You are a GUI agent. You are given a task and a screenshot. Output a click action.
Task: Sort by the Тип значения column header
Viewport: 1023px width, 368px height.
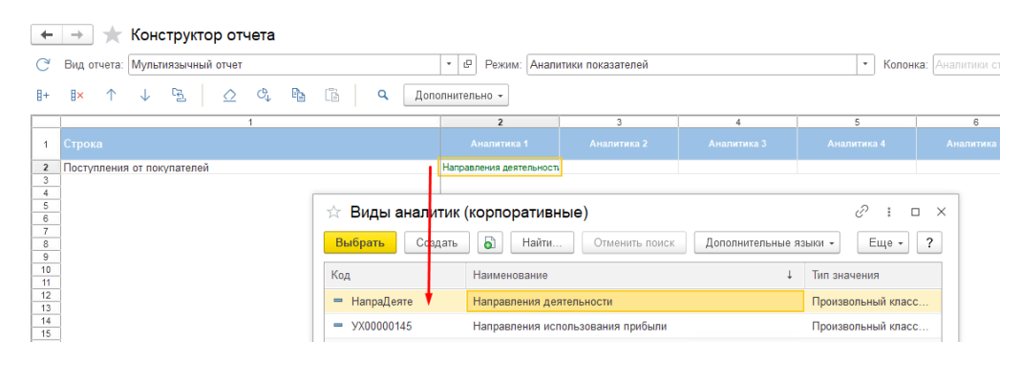873,275
